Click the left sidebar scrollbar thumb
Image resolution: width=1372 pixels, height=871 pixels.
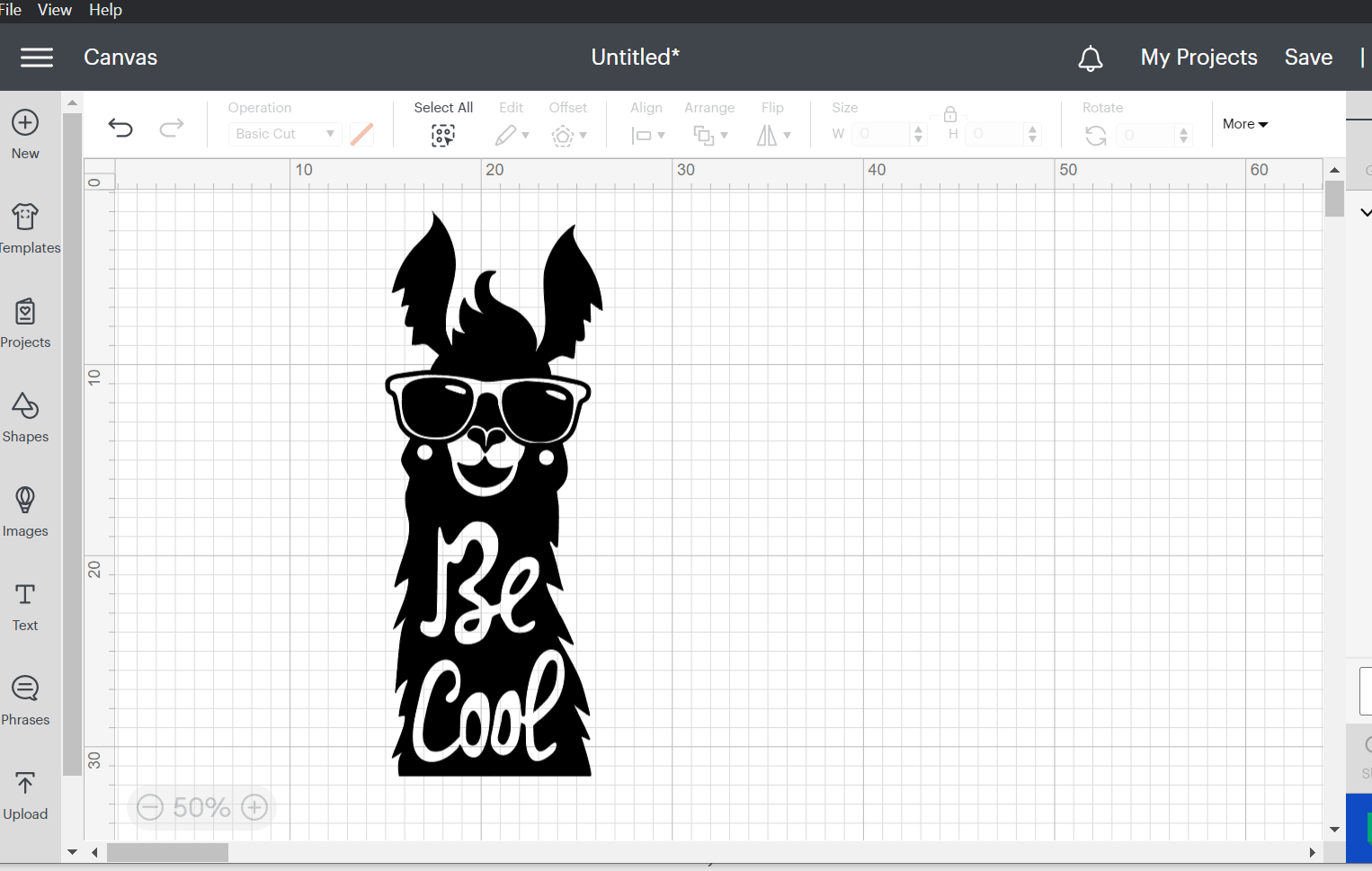pyautogui.click(x=72, y=443)
